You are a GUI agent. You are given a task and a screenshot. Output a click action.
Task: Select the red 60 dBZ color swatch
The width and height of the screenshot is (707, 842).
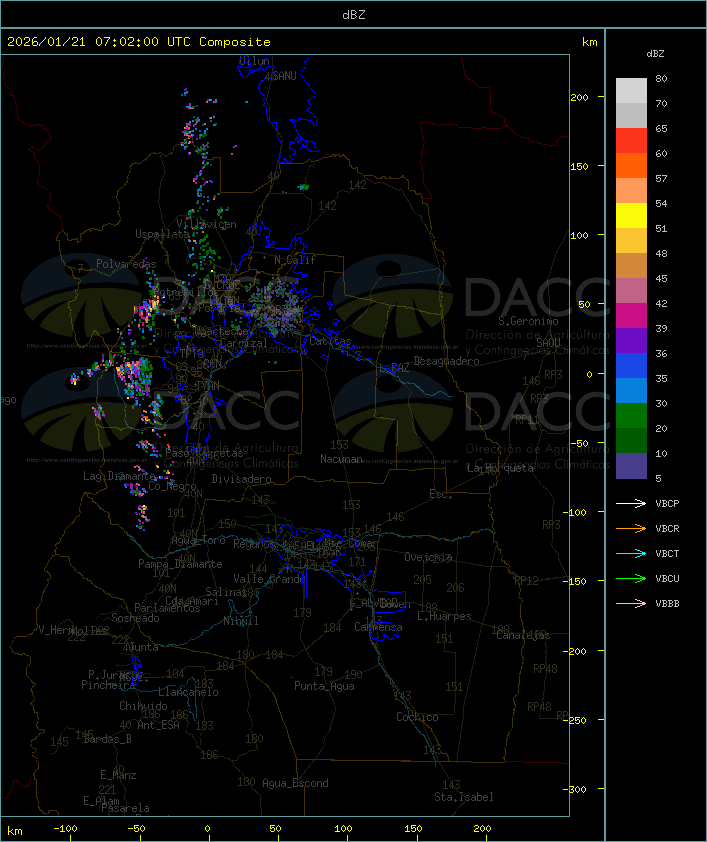pos(631,140)
